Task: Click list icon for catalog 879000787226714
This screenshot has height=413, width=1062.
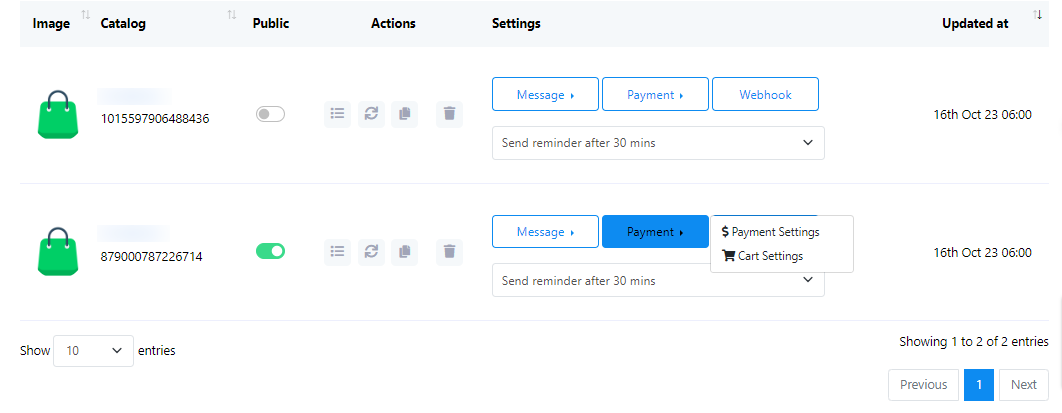Action: [338, 252]
